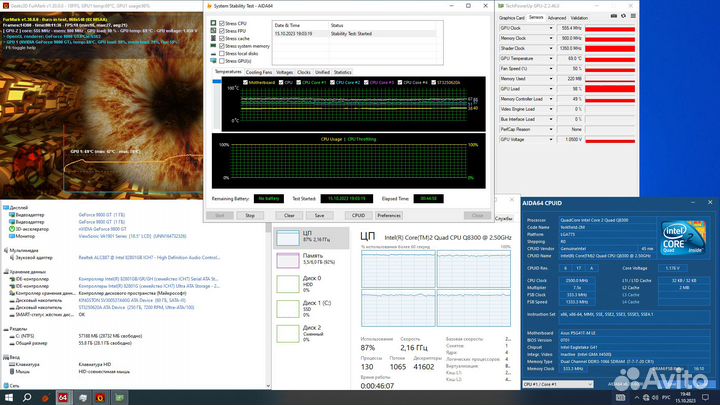Click the GPU-Z refresh icon
This screenshot has width=720, height=405.
pos(624,16)
